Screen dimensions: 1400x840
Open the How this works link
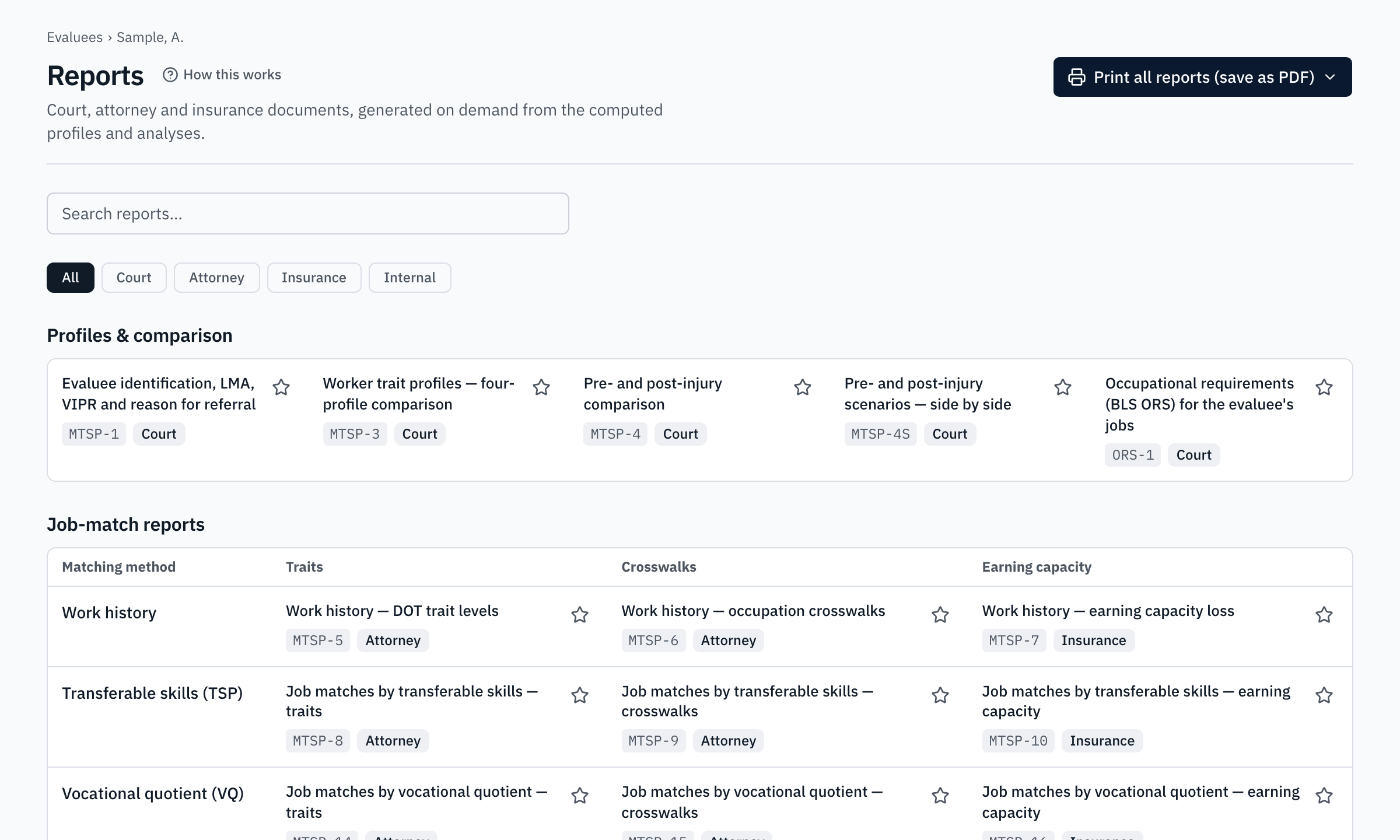pos(222,75)
